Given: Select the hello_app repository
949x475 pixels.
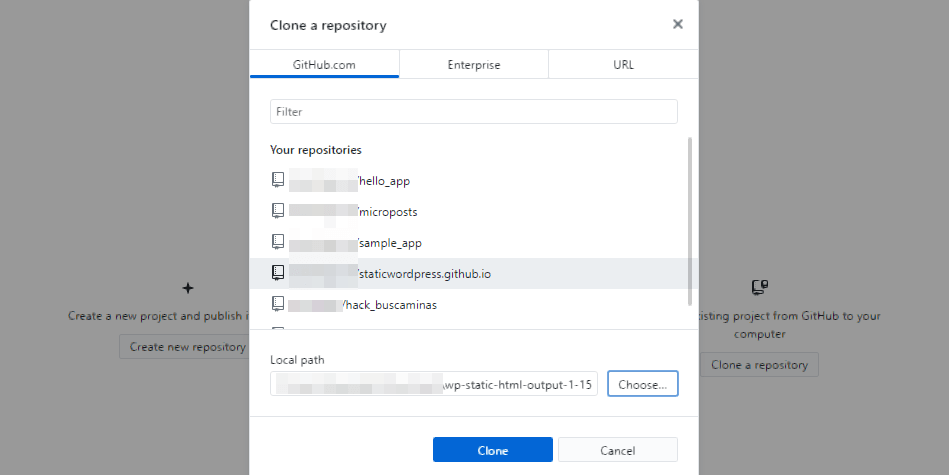Looking at the screenshot, I should (x=384, y=181).
